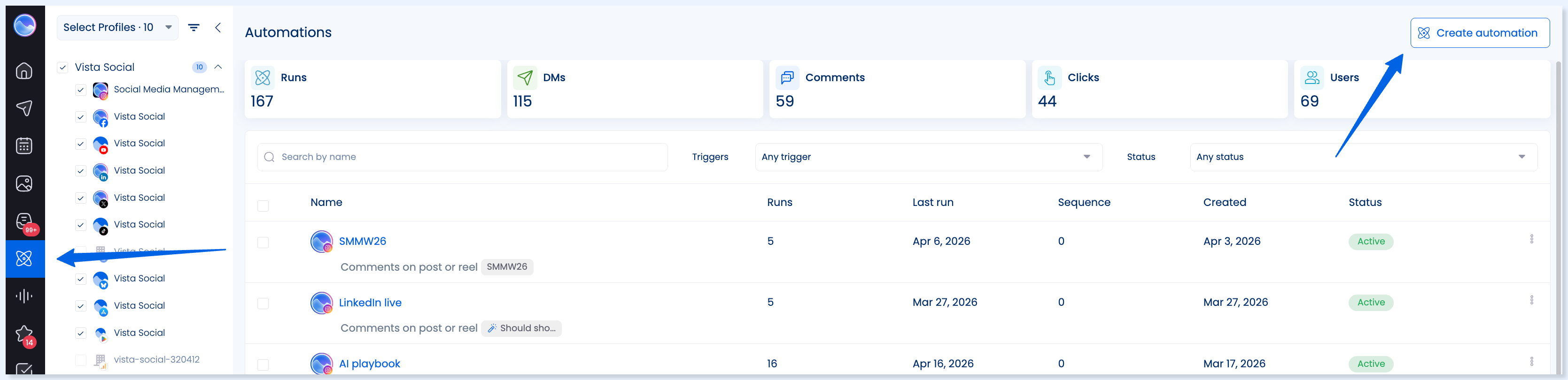This screenshot has width=1568, height=380.
Task: Open the Media library image icon
Action: [24, 183]
